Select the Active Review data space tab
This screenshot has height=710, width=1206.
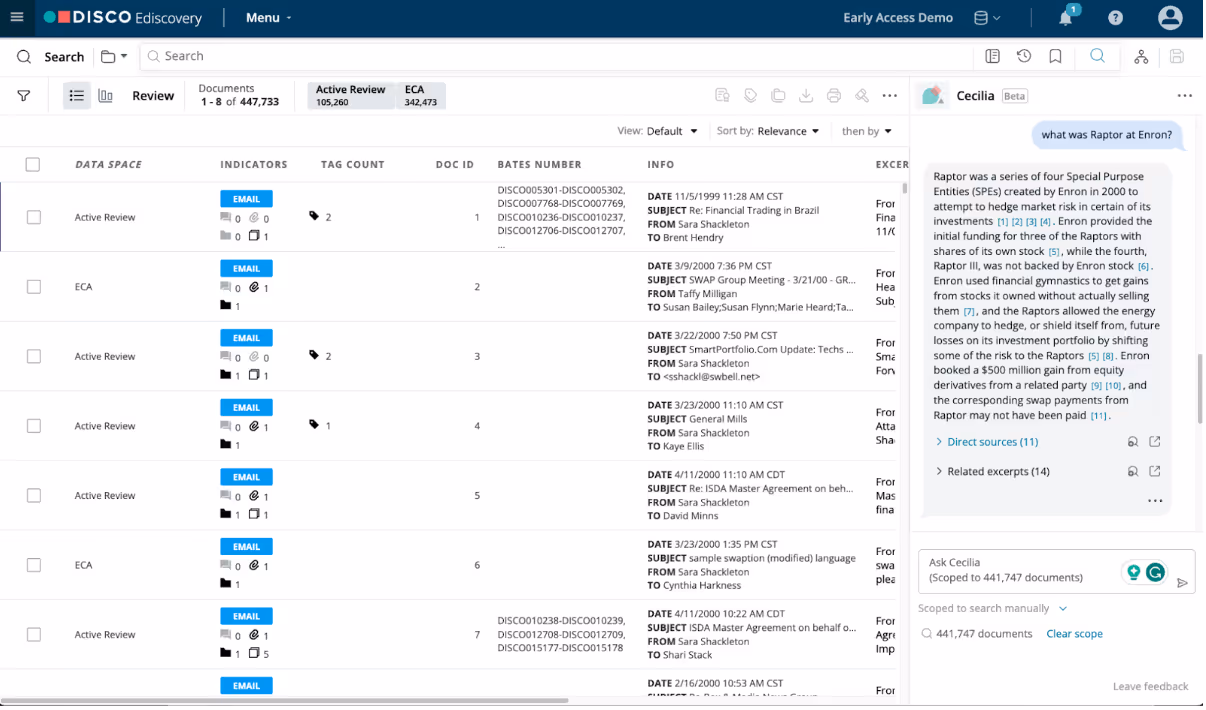(x=350, y=95)
